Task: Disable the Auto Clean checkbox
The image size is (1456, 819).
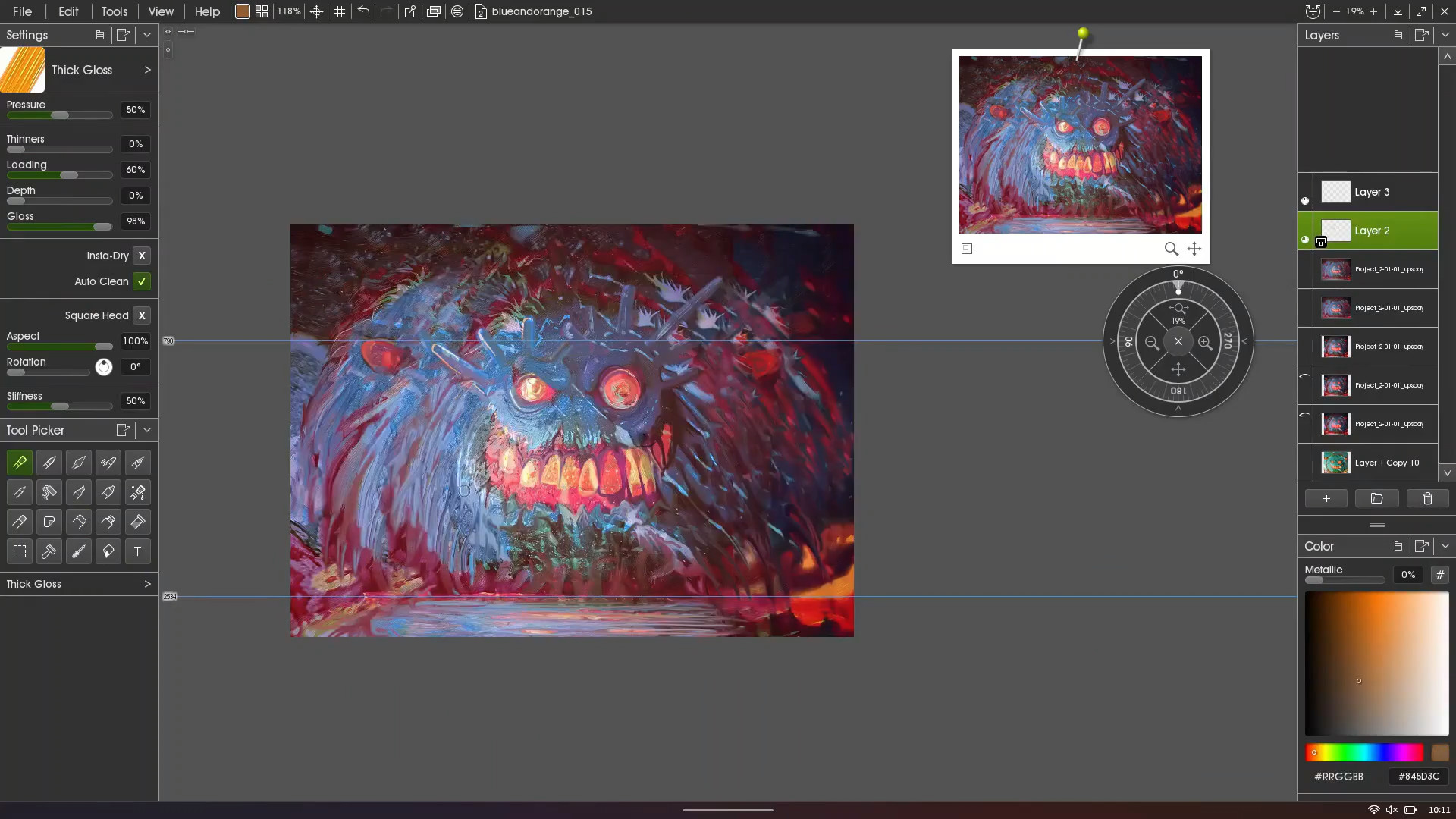Action: click(x=142, y=281)
